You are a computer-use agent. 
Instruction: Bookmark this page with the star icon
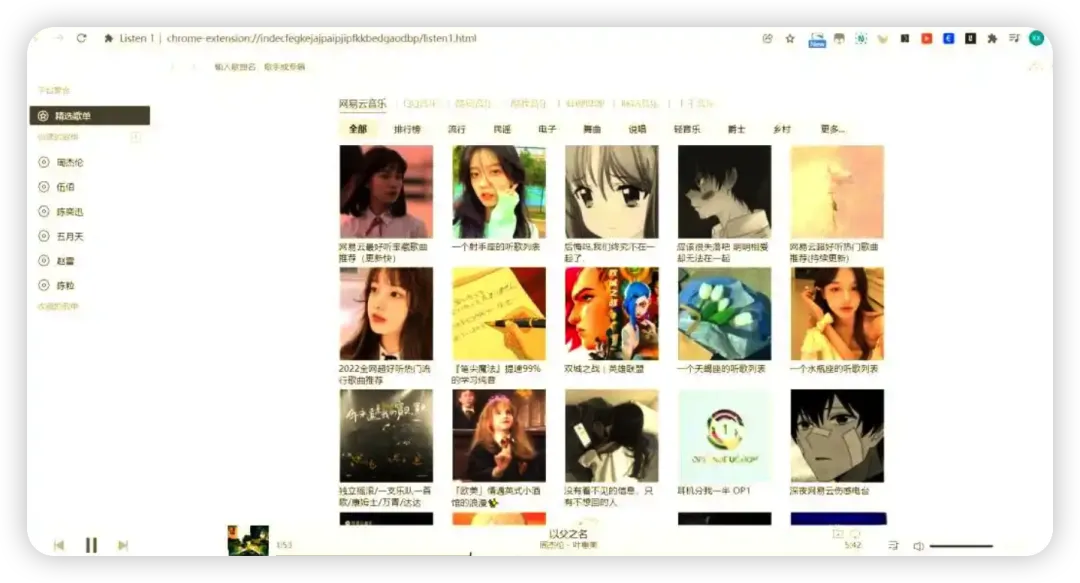tap(790, 39)
